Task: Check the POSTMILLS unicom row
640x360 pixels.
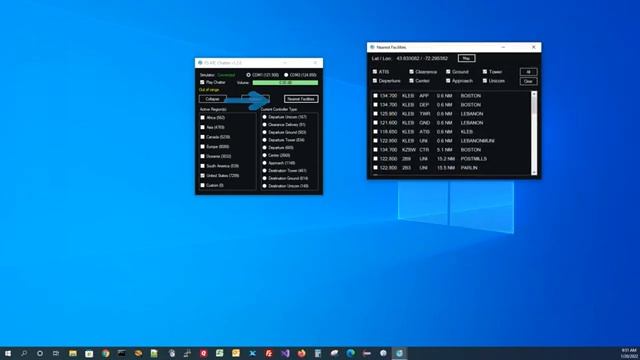Action: point(376,159)
